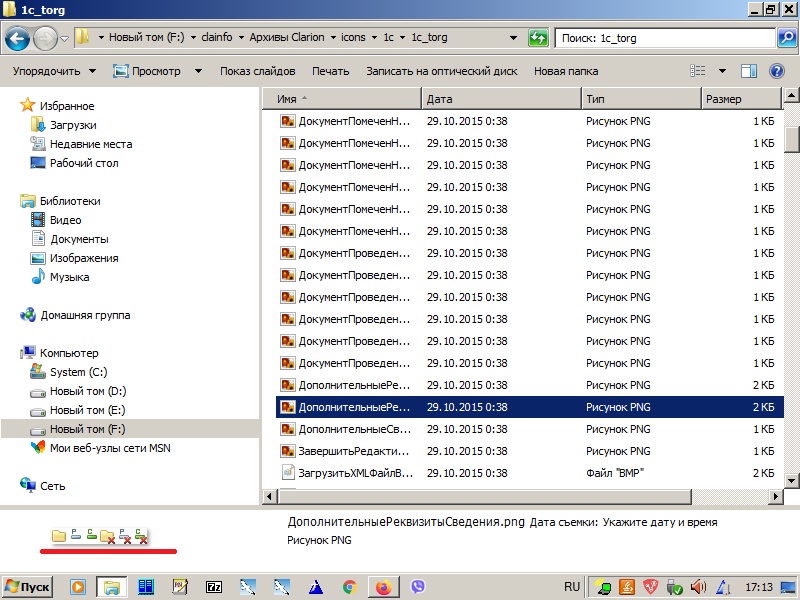Screen dimensions: 800x600
Task: Open the Упорядочить dropdown menu
Action: pyautogui.click(x=54, y=71)
